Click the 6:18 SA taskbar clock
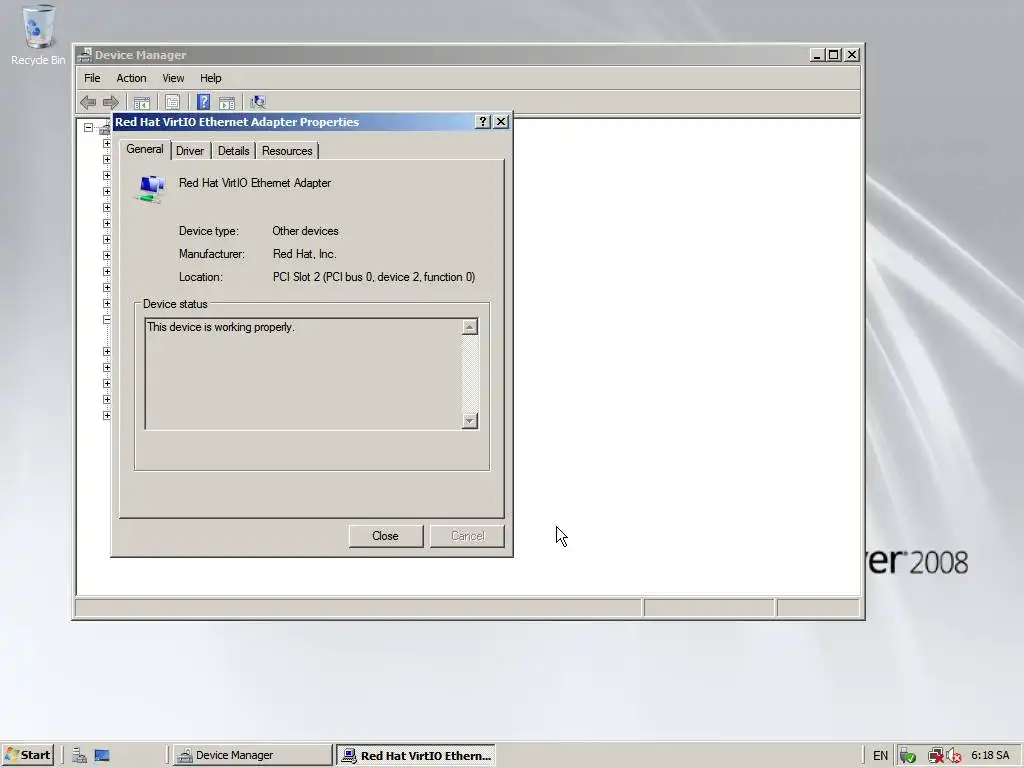This screenshot has width=1024, height=768. point(990,756)
